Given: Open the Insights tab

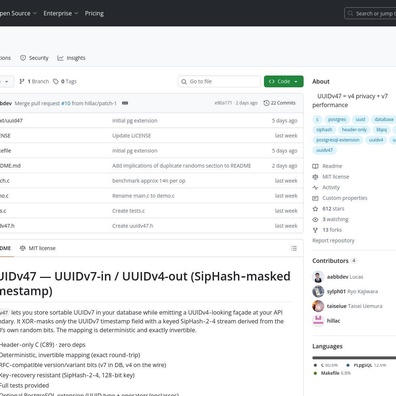Looking at the screenshot, I should [71, 58].
